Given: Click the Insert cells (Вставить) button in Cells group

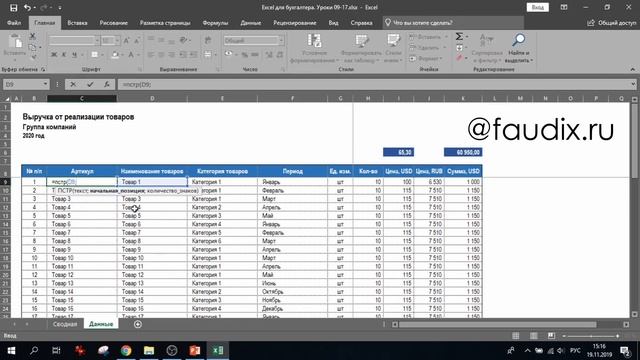Looking at the screenshot, I should click(428, 37).
